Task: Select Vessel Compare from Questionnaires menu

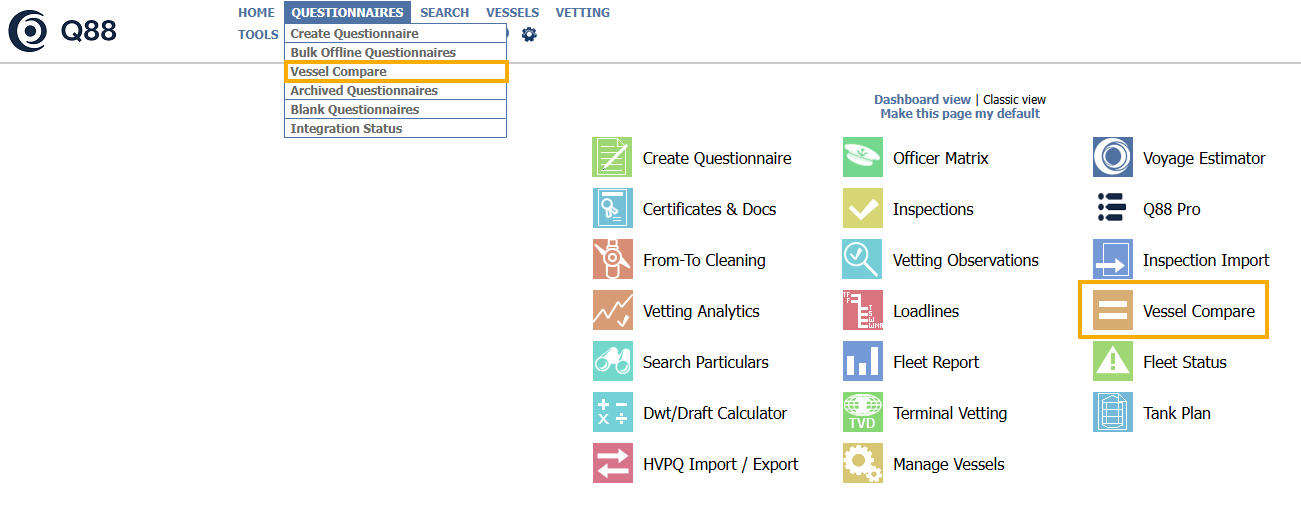Action: [338, 72]
